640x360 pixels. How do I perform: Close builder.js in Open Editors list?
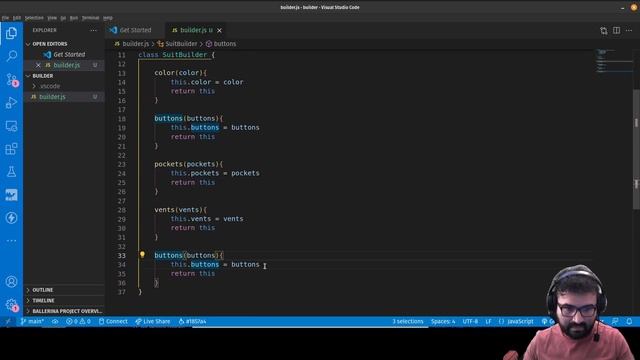pos(38,65)
